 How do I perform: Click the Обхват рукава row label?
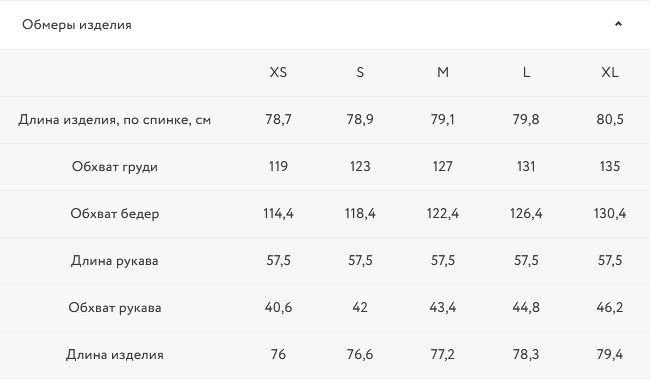[x=115, y=308]
